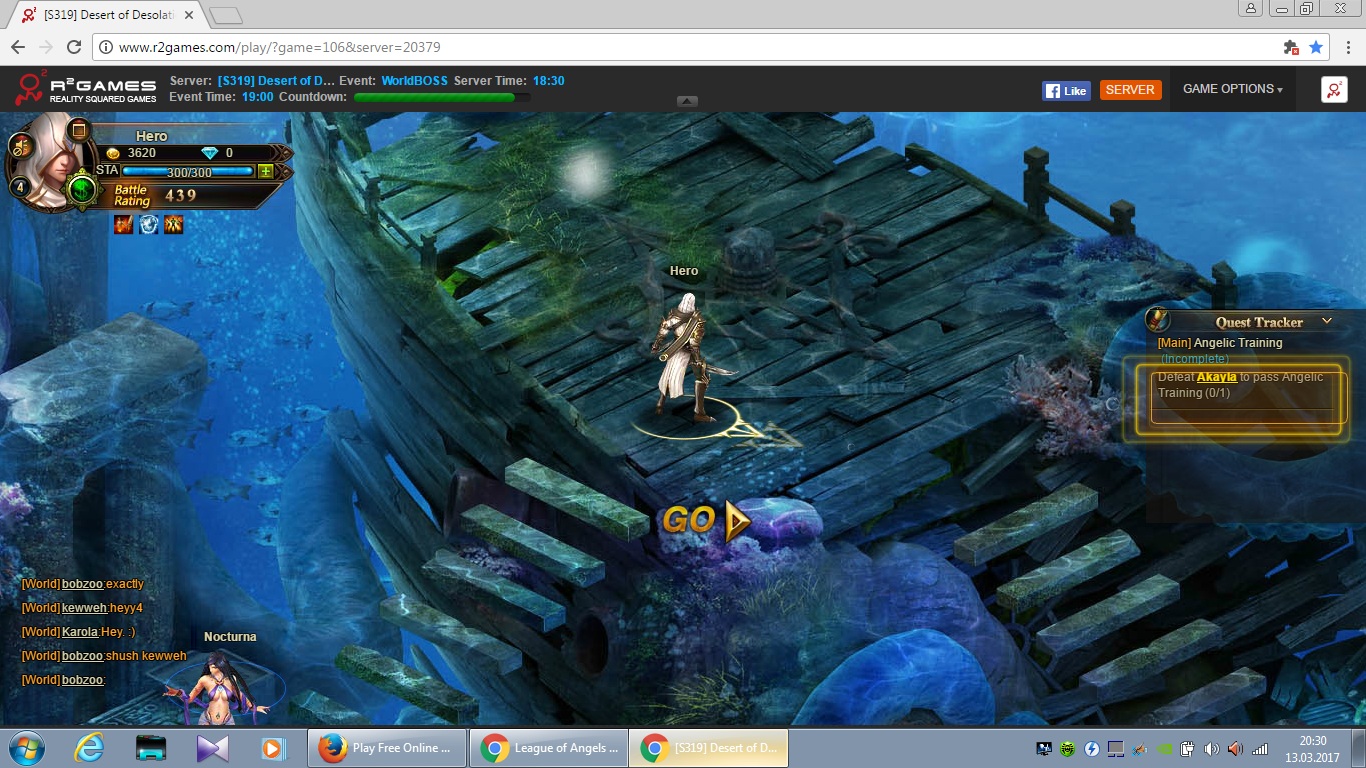Click the blue diamond currency icon

(209, 153)
